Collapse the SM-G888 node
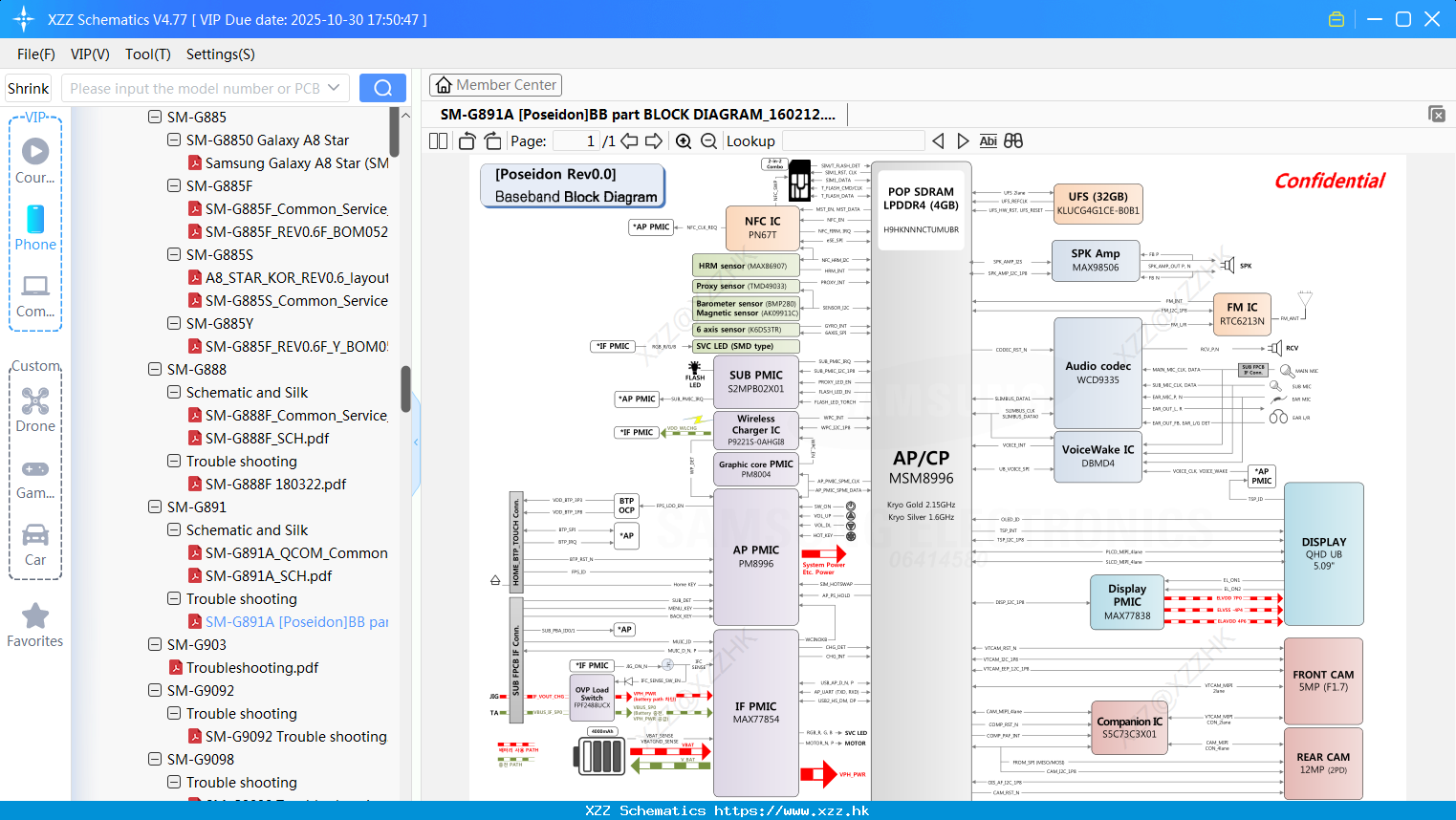The width and height of the screenshot is (1456, 820). click(155, 369)
